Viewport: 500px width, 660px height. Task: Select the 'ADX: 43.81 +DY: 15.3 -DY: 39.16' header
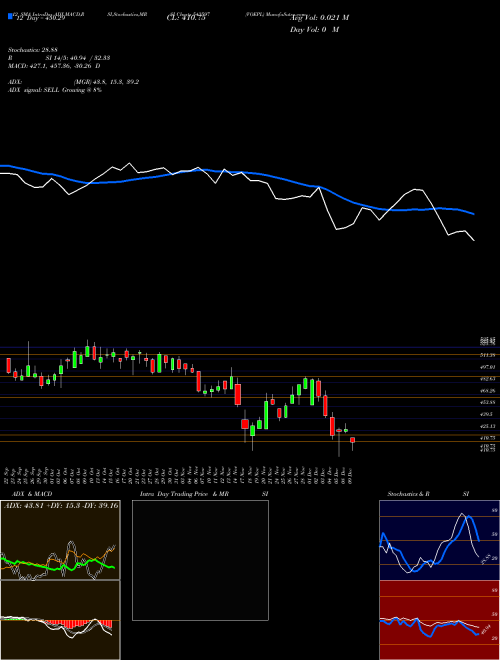click(61, 506)
